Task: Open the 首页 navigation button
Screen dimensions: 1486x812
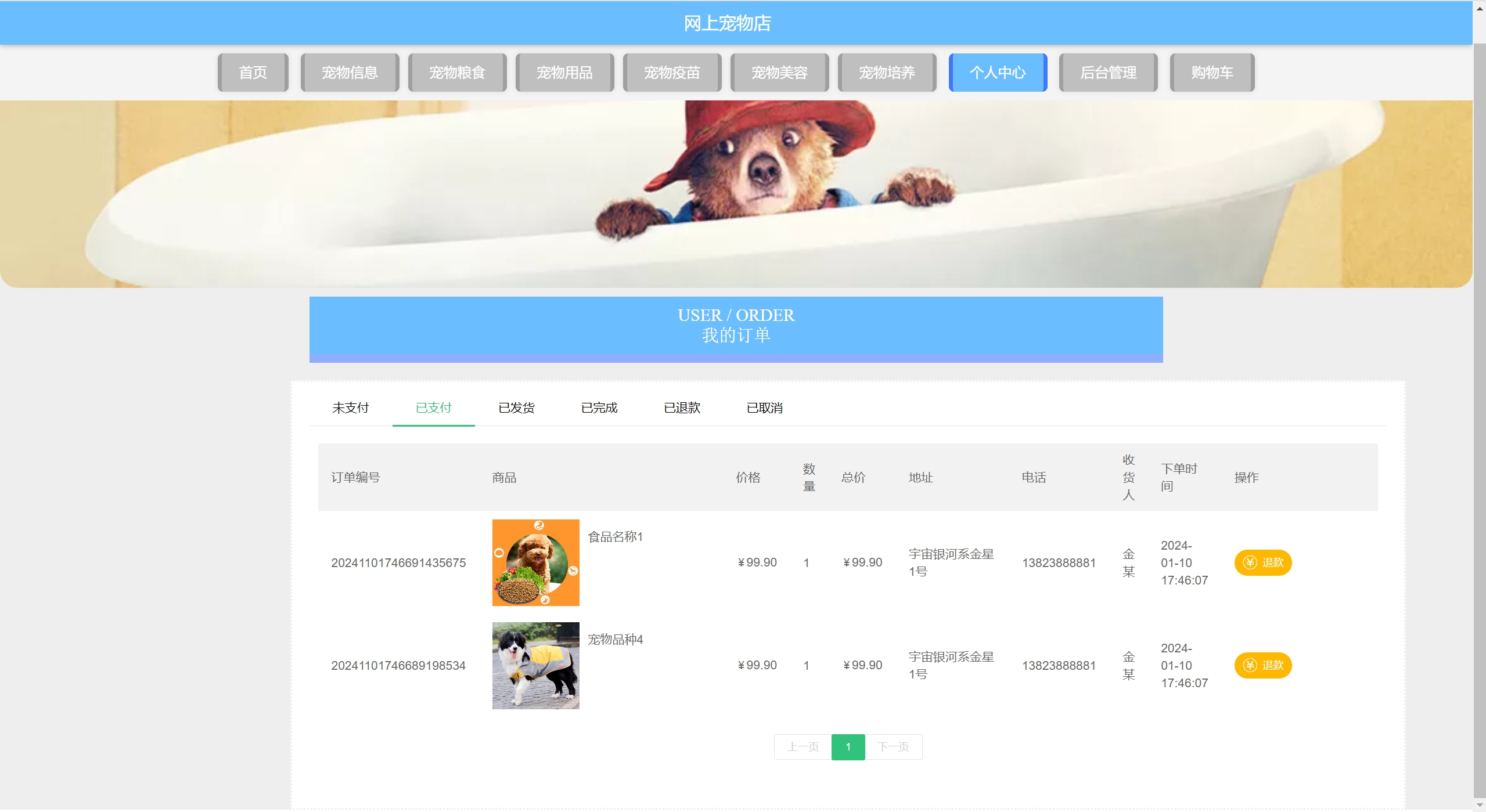Action: click(253, 73)
